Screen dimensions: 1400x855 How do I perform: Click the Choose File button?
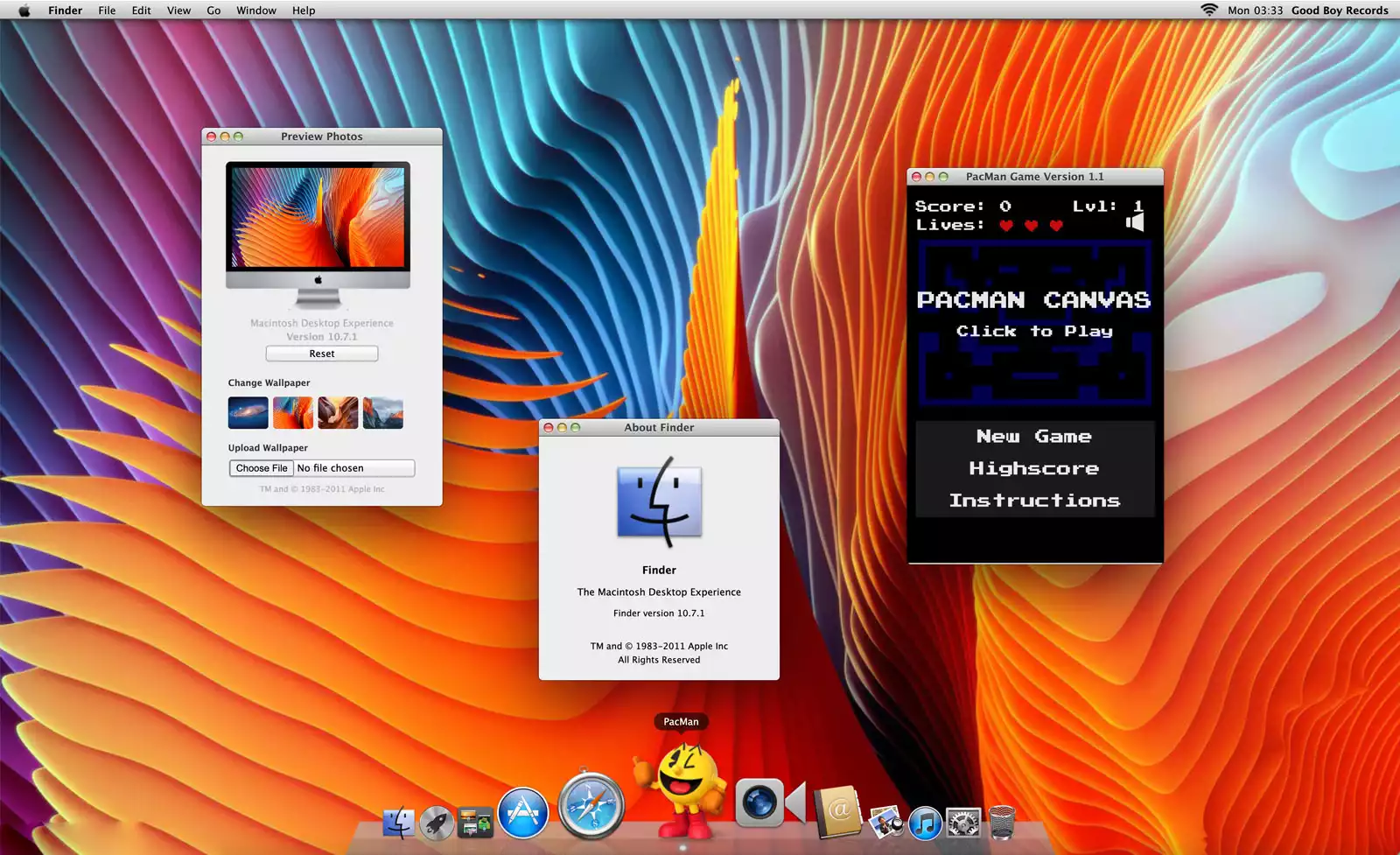tap(262, 468)
